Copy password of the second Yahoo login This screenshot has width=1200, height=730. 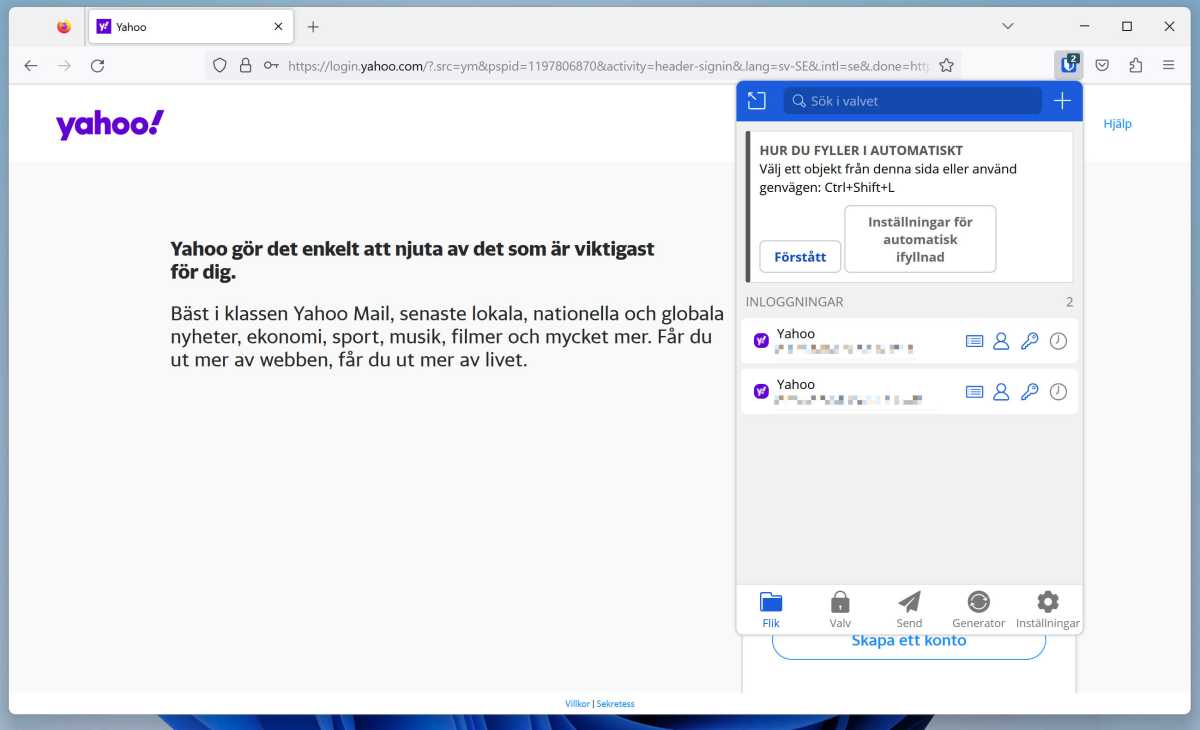pyautogui.click(x=1029, y=392)
